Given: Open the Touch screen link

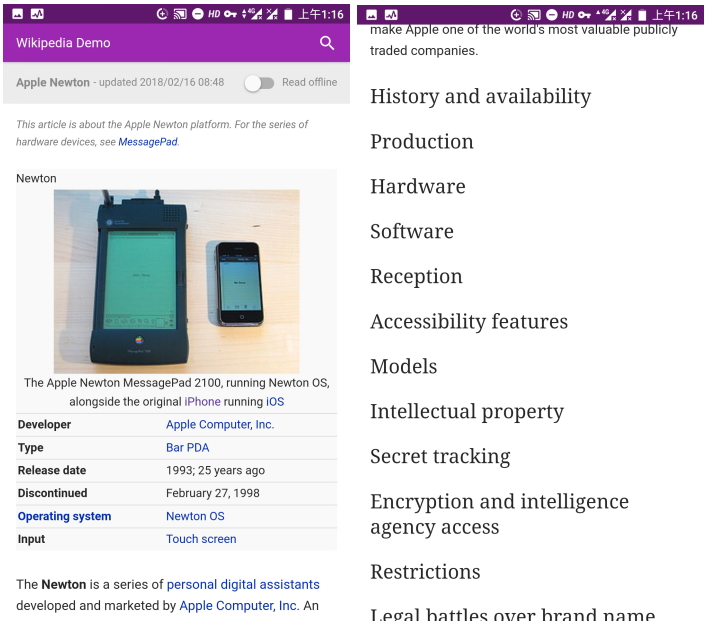Looking at the screenshot, I should [x=201, y=539].
